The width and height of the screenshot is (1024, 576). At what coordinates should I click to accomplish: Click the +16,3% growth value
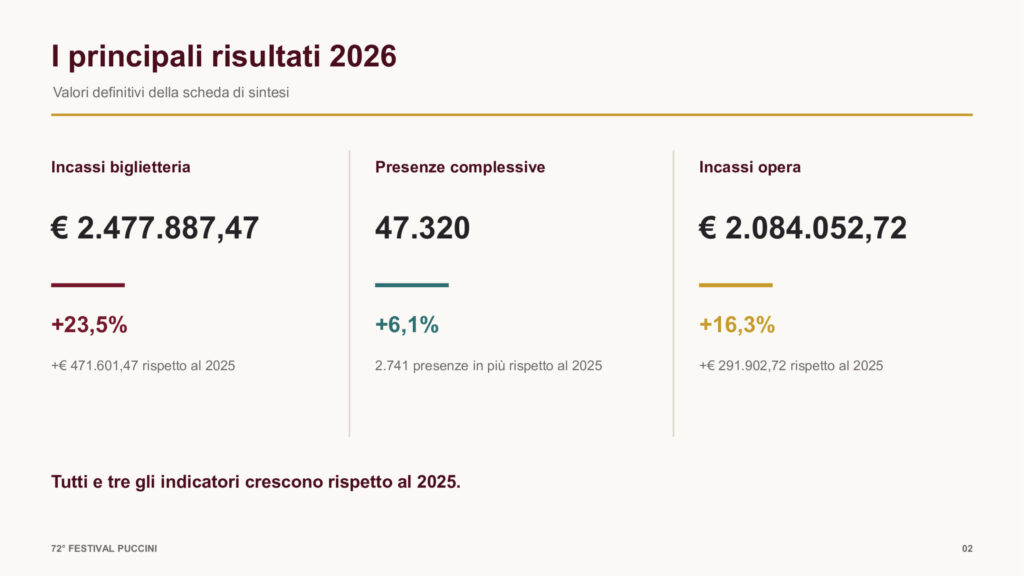pos(737,325)
